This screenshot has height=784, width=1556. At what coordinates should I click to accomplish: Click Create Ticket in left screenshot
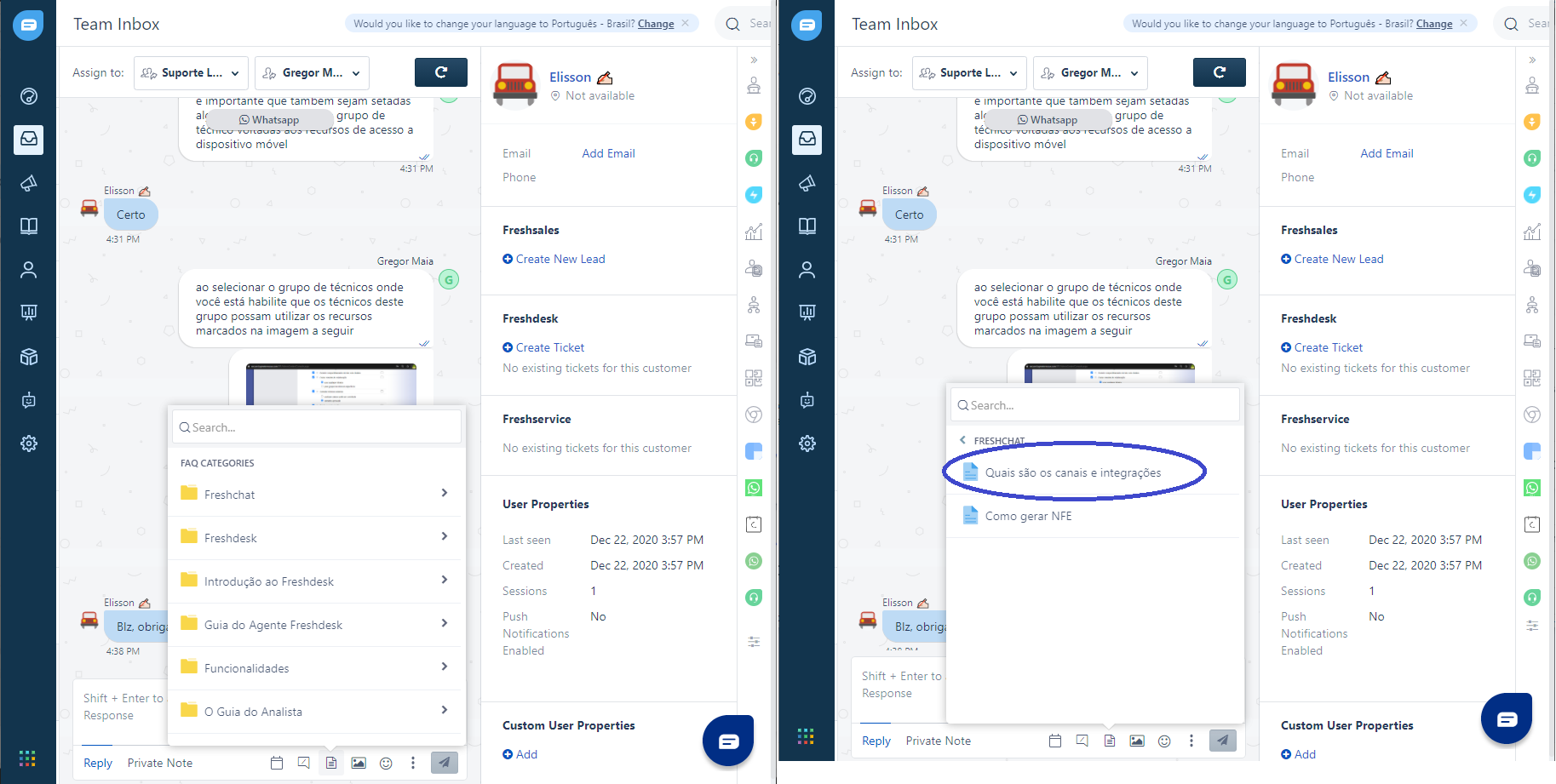(543, 347)
